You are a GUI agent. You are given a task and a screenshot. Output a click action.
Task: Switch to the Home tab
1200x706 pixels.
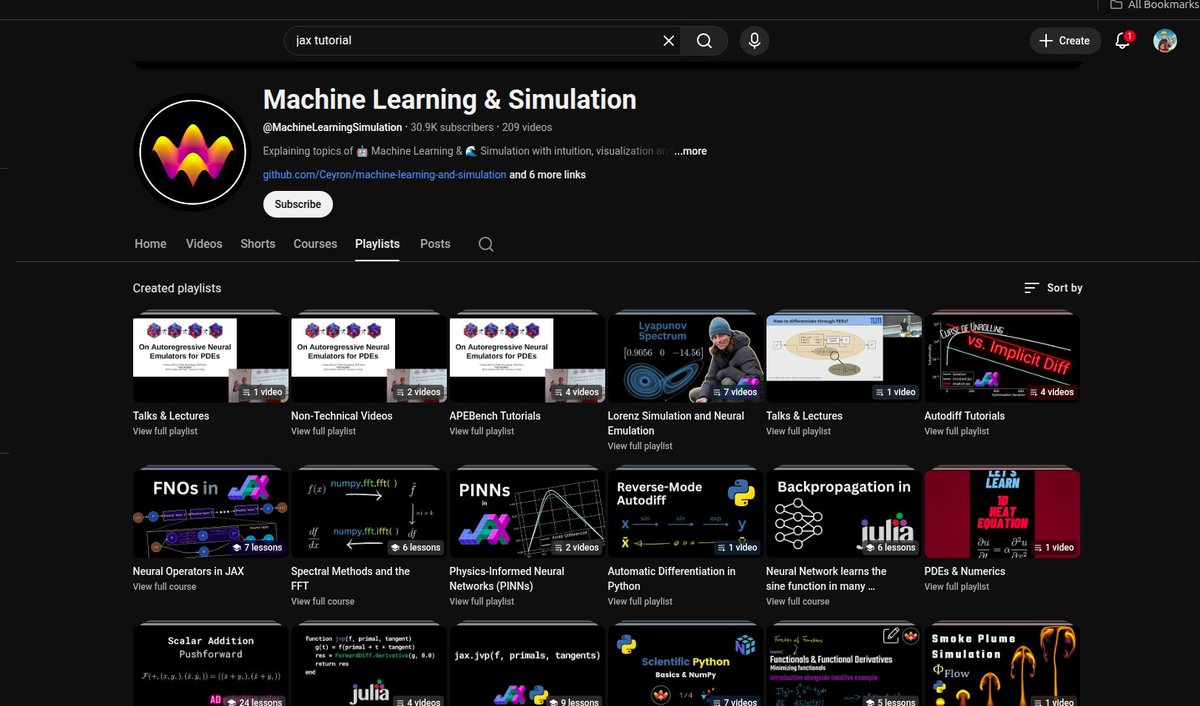150,244
